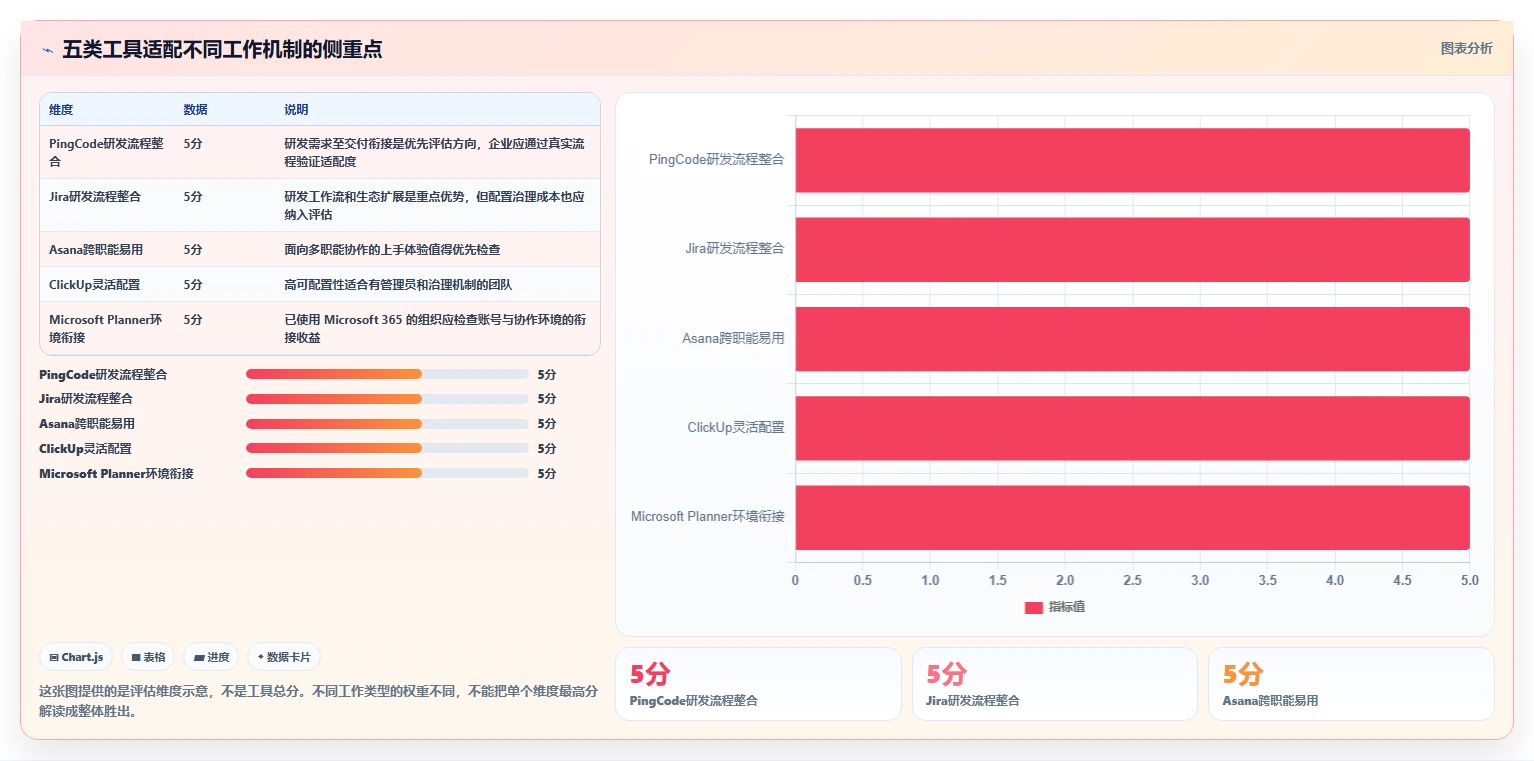1534x761 pixels.
Task: Click the 说明 column header
Action: (x=296, y=110)
